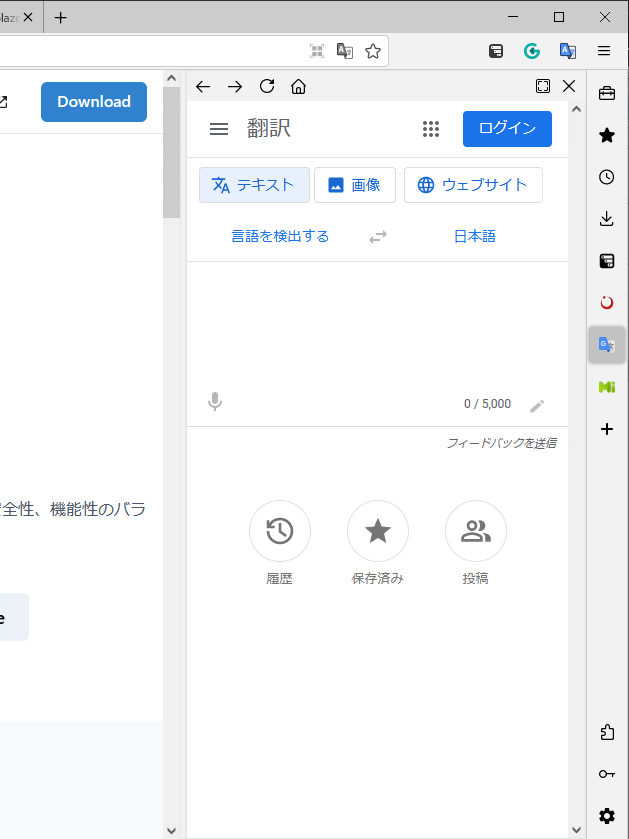Open sidebar settings gear
629x839 pixels.
point(607,816)
